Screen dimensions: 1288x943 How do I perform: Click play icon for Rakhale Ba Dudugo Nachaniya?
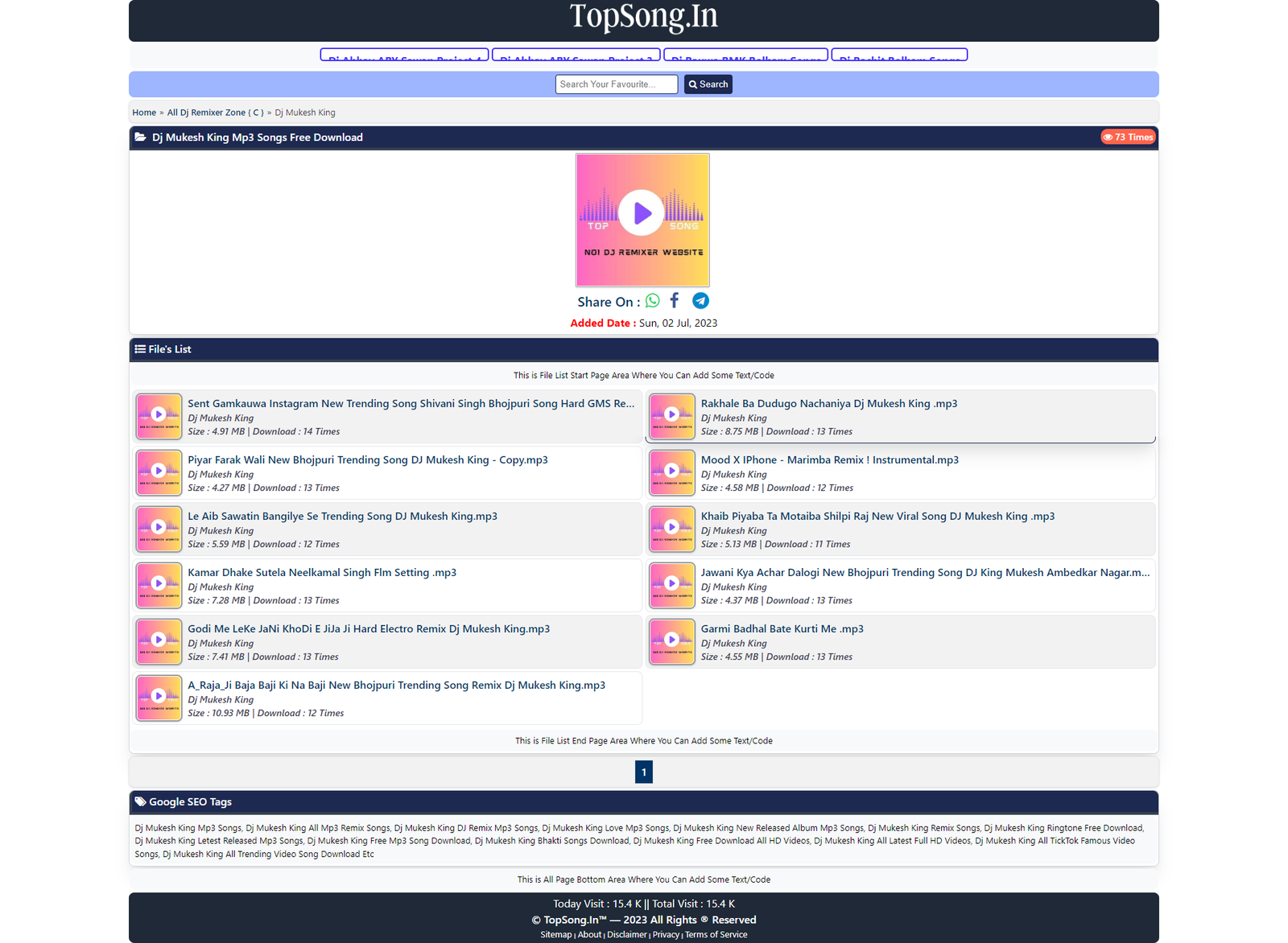(x=671, y=416)
